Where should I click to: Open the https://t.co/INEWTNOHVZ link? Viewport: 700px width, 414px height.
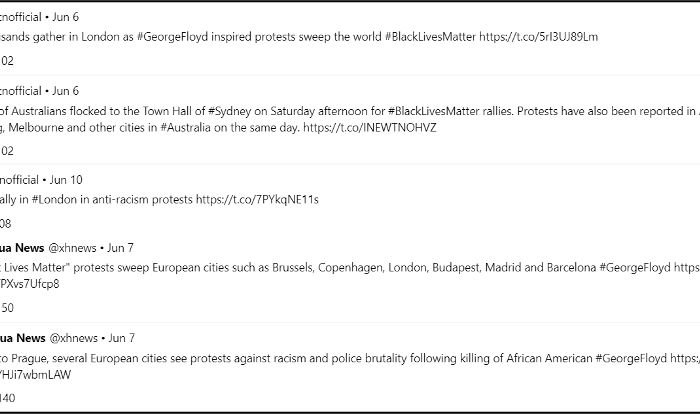point(370,128)
